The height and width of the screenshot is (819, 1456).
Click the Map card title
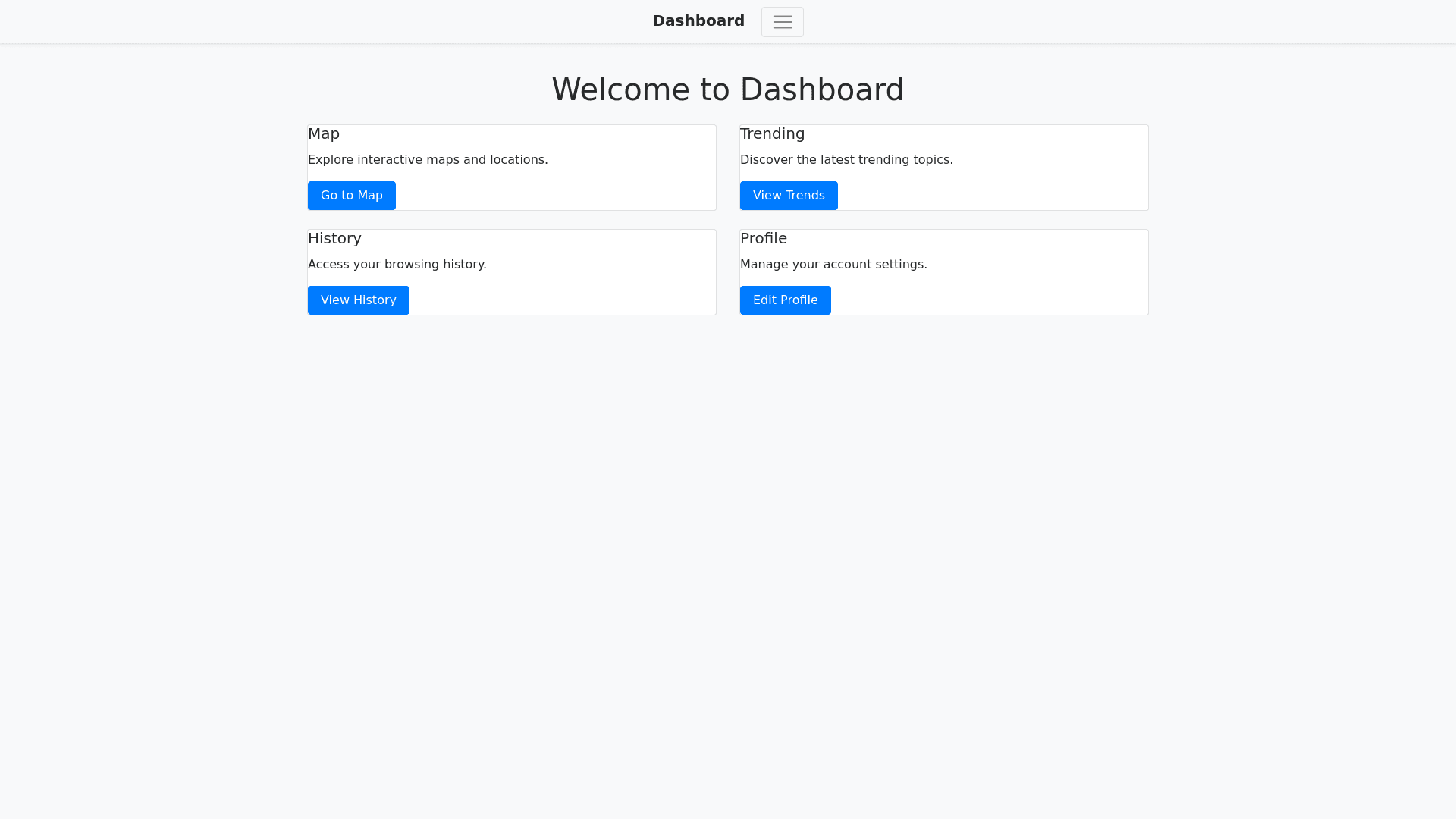(x=324, y=133)
